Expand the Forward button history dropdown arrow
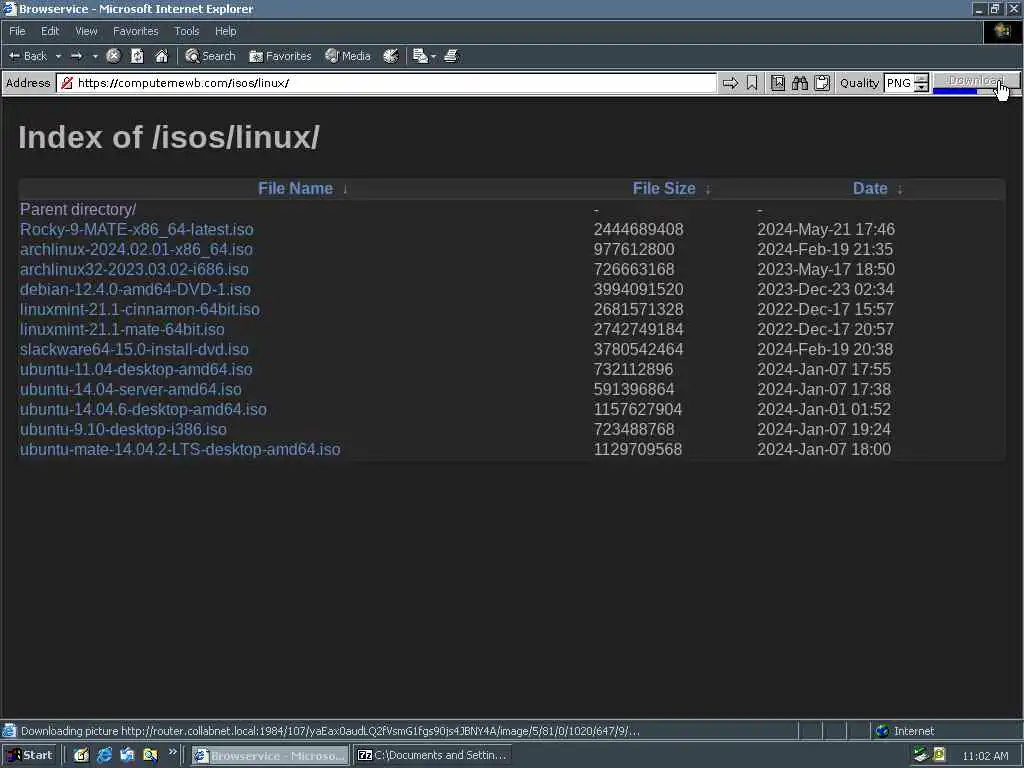Viewport: 1024px width, 768px height. point(95,56)
